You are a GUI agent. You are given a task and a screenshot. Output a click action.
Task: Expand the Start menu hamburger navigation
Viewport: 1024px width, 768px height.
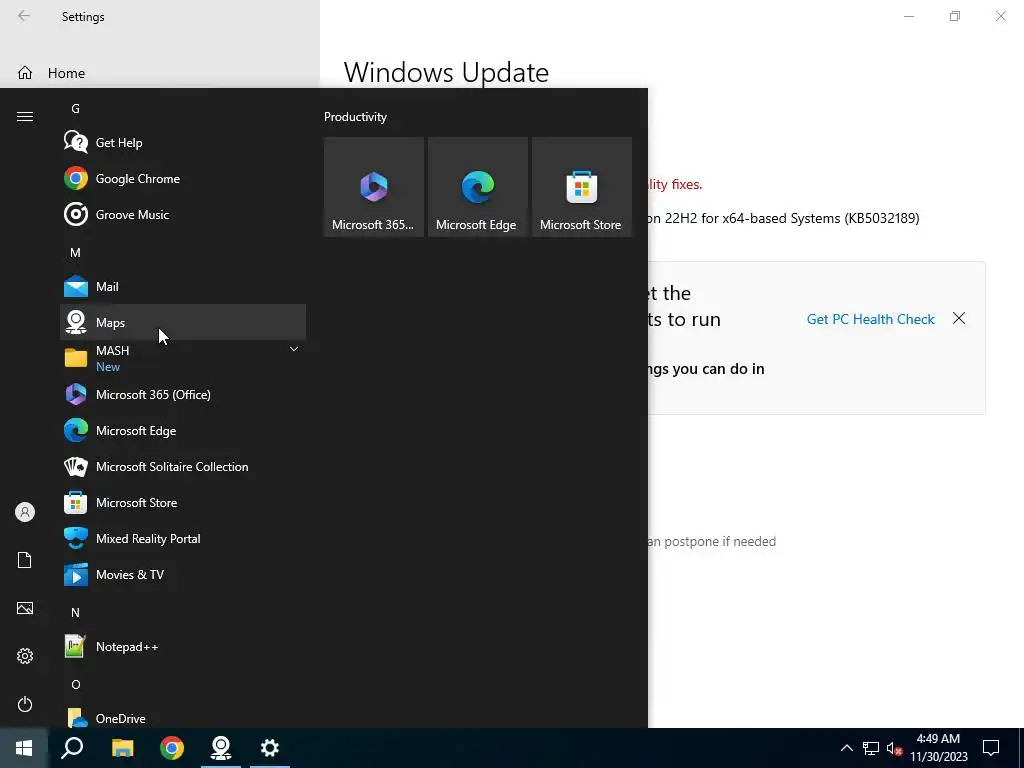tap(25, 116)
